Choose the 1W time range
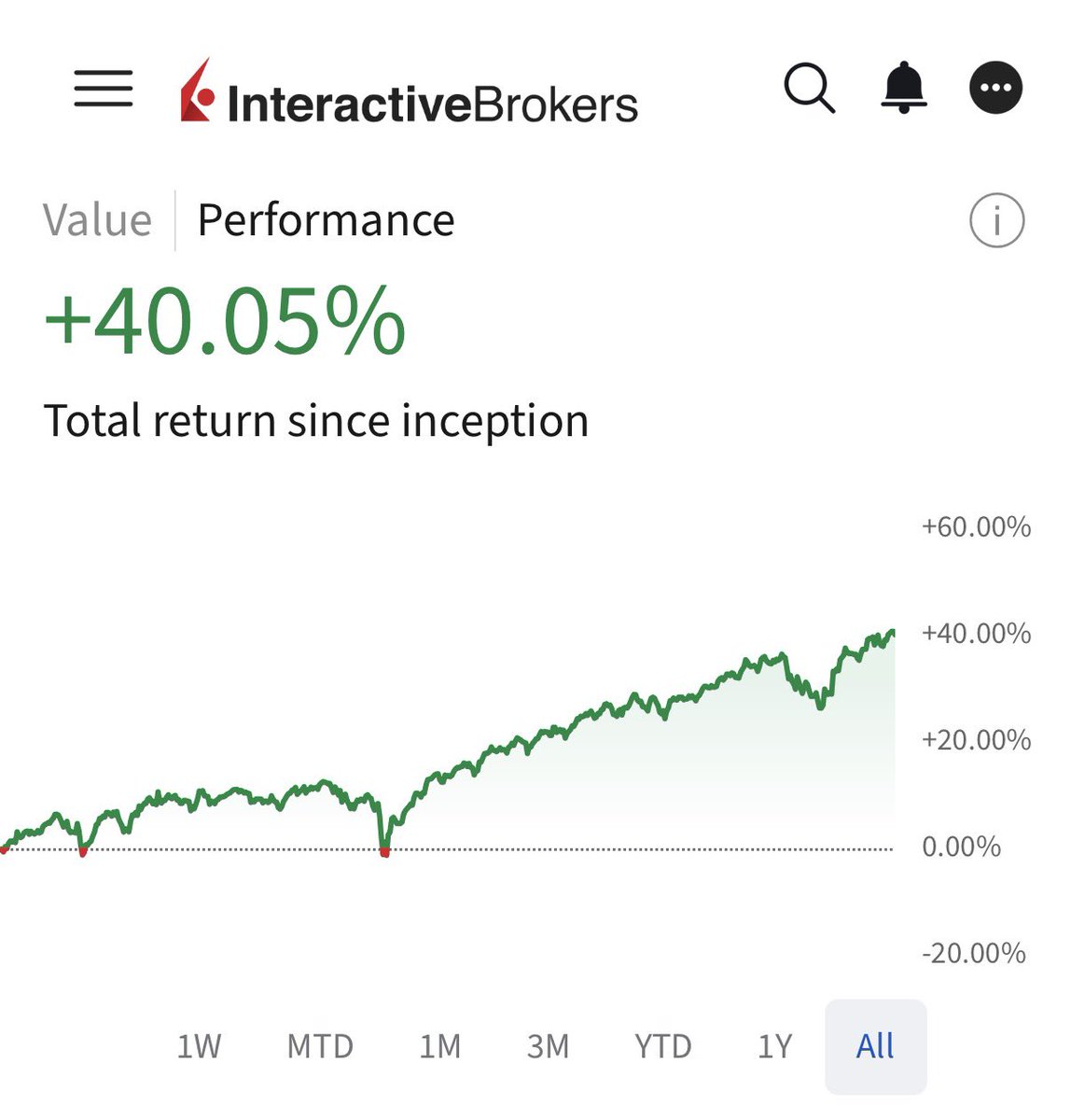Screen dimensions: 1071x1120 [199, 1046]
